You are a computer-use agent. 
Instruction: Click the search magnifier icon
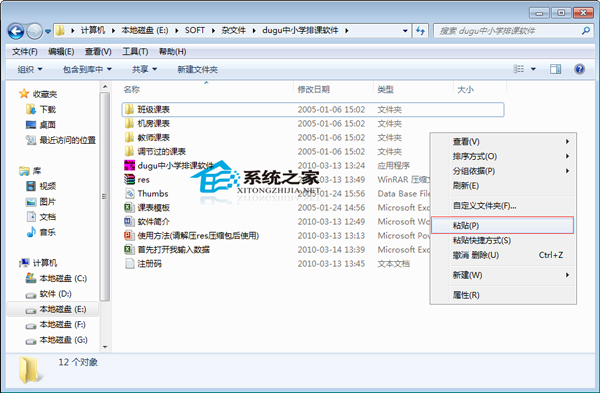pos(585,31)
